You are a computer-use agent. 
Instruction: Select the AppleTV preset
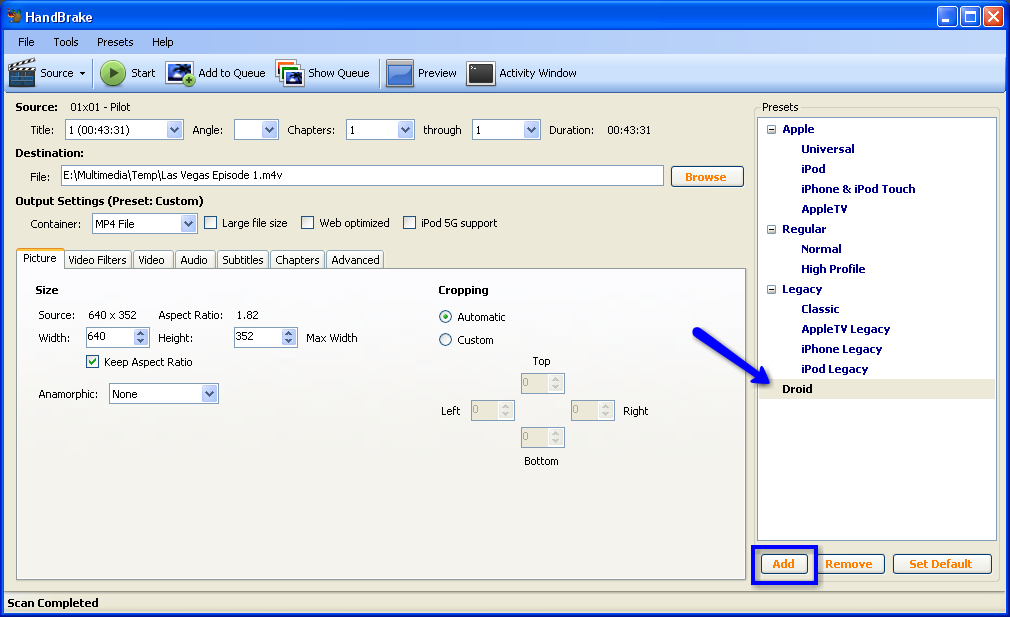click(x=824, y=209)
